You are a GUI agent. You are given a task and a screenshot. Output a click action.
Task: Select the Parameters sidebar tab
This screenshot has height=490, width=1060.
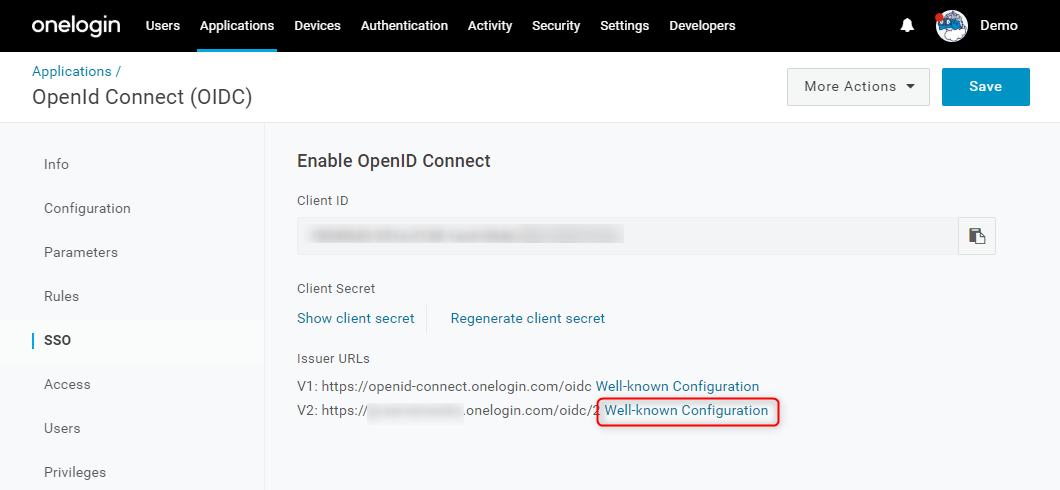pyautogui.click(x=81, y=252)
